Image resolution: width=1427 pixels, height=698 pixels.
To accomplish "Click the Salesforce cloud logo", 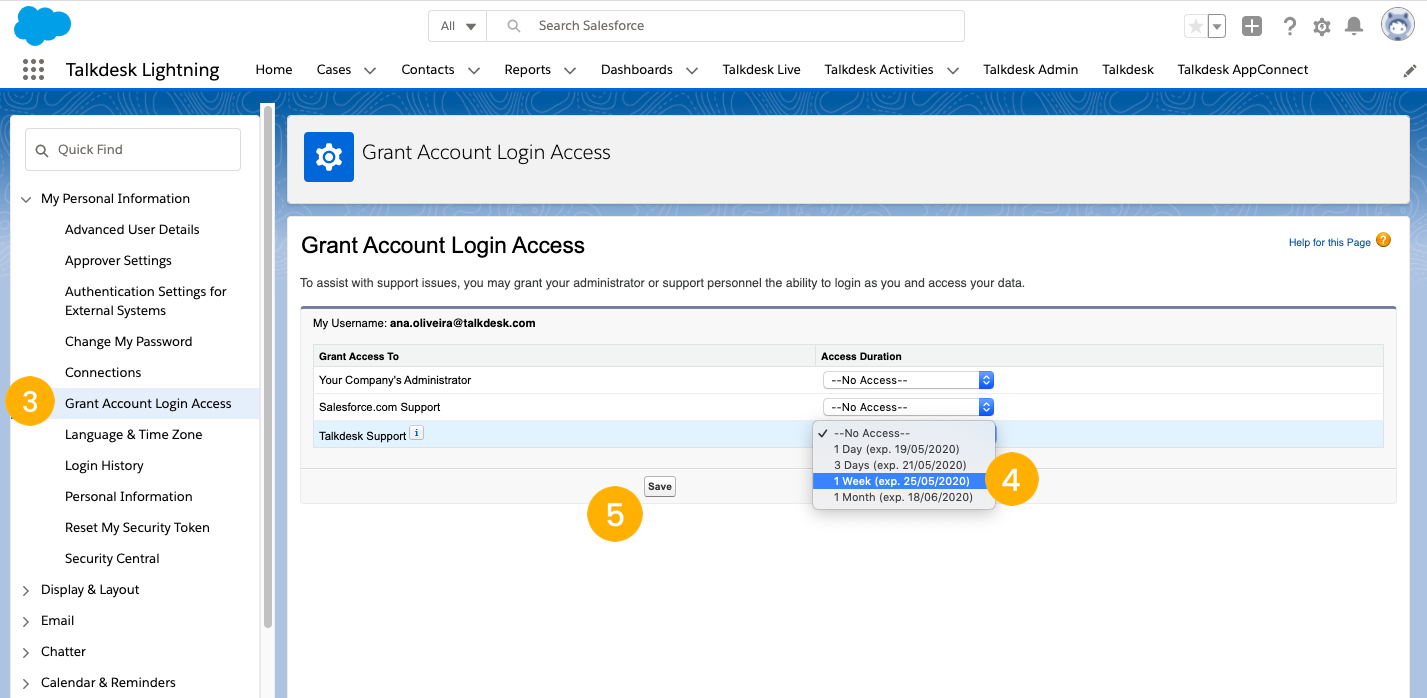I will click(42, 25).
